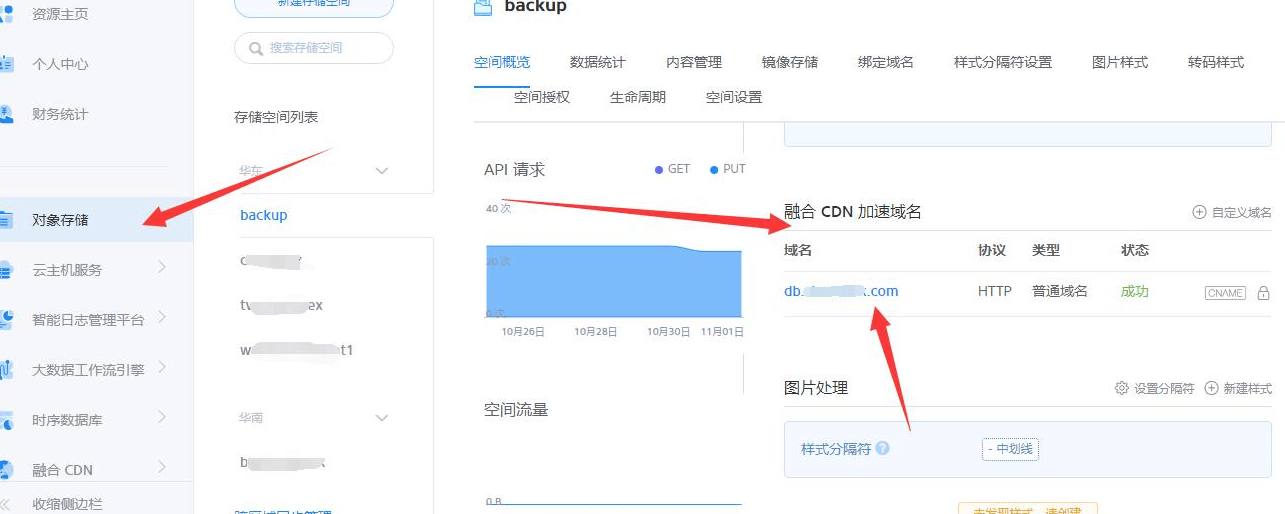
Task: Click the 大数据工作流引擎 sidebar icon
Action: [6, 369]
